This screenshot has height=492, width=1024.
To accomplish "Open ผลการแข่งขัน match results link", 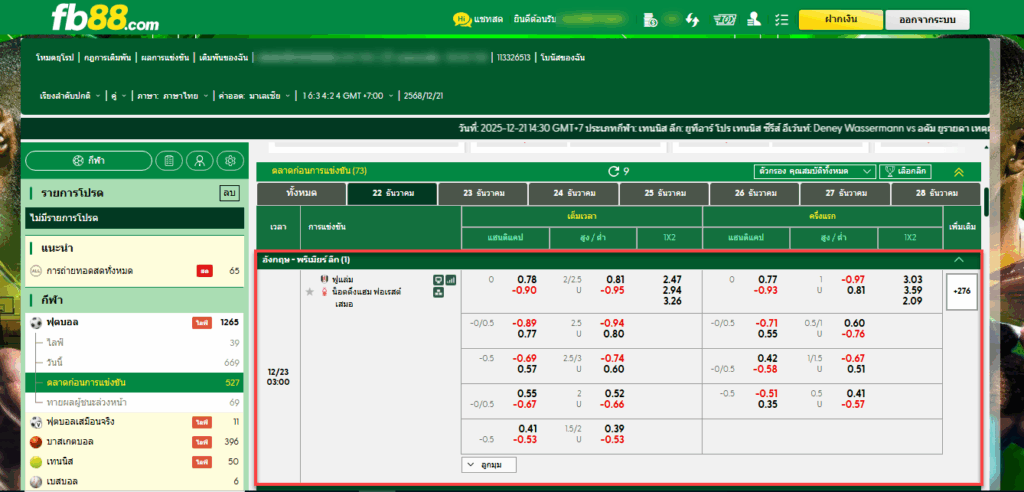I will 165,57.
